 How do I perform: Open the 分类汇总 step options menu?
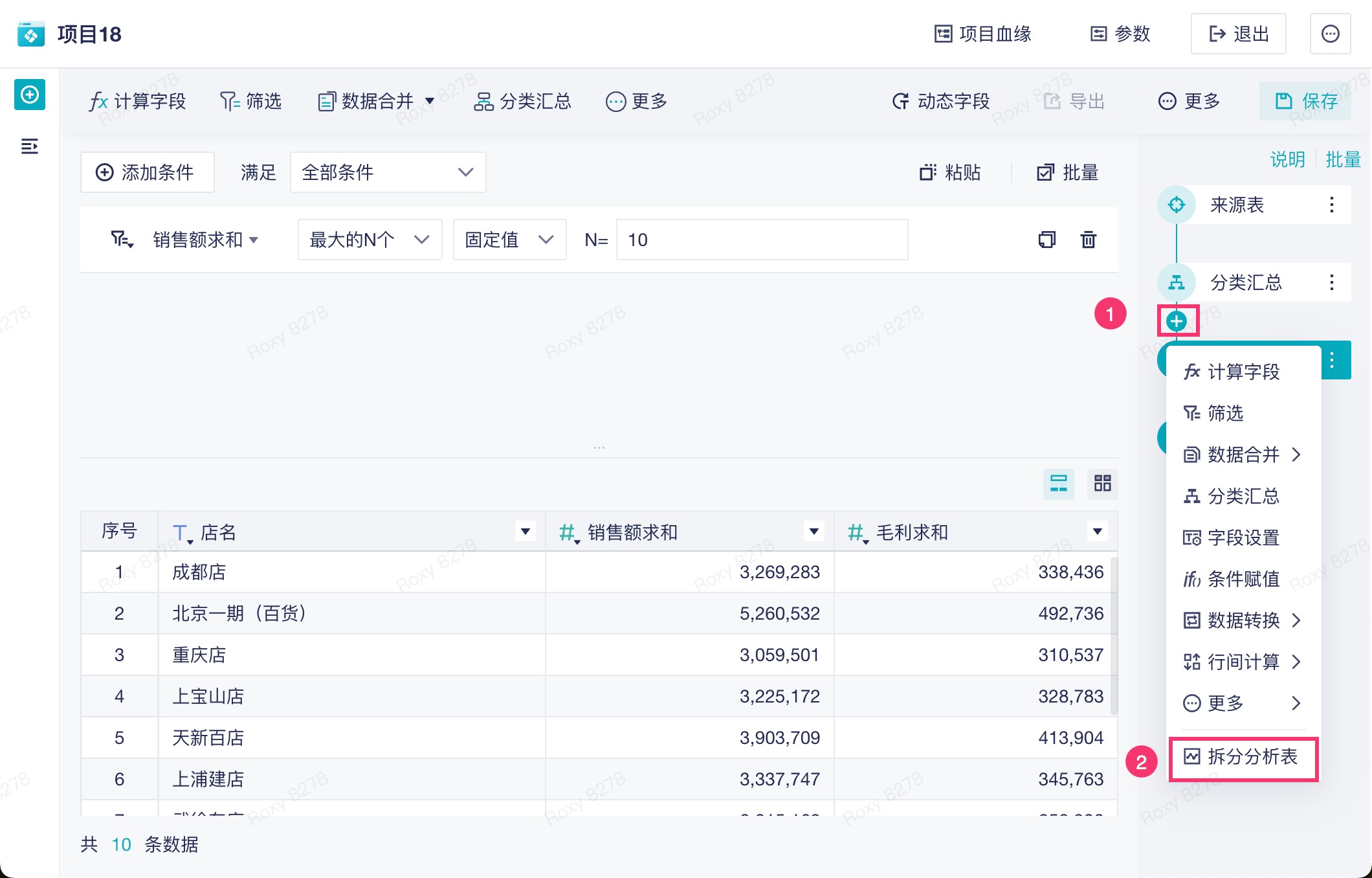(1331, 282)
